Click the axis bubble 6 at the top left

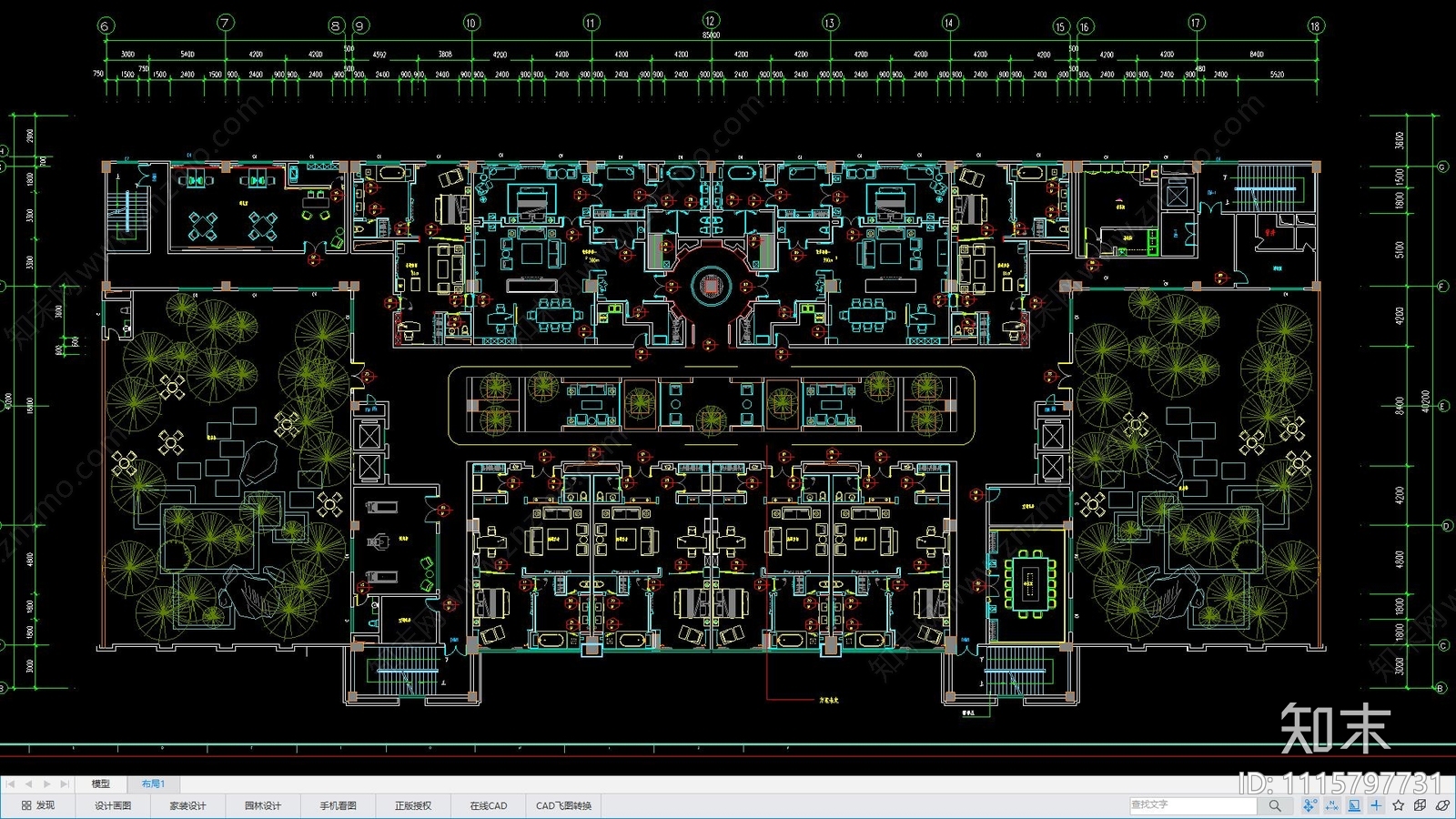click(106, 25)
